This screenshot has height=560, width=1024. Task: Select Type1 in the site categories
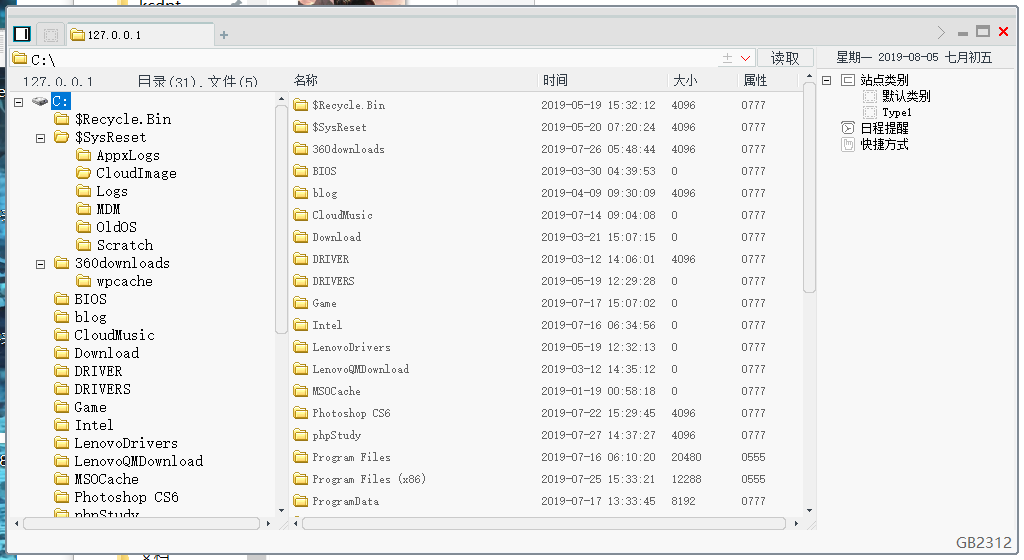[897, 112]
